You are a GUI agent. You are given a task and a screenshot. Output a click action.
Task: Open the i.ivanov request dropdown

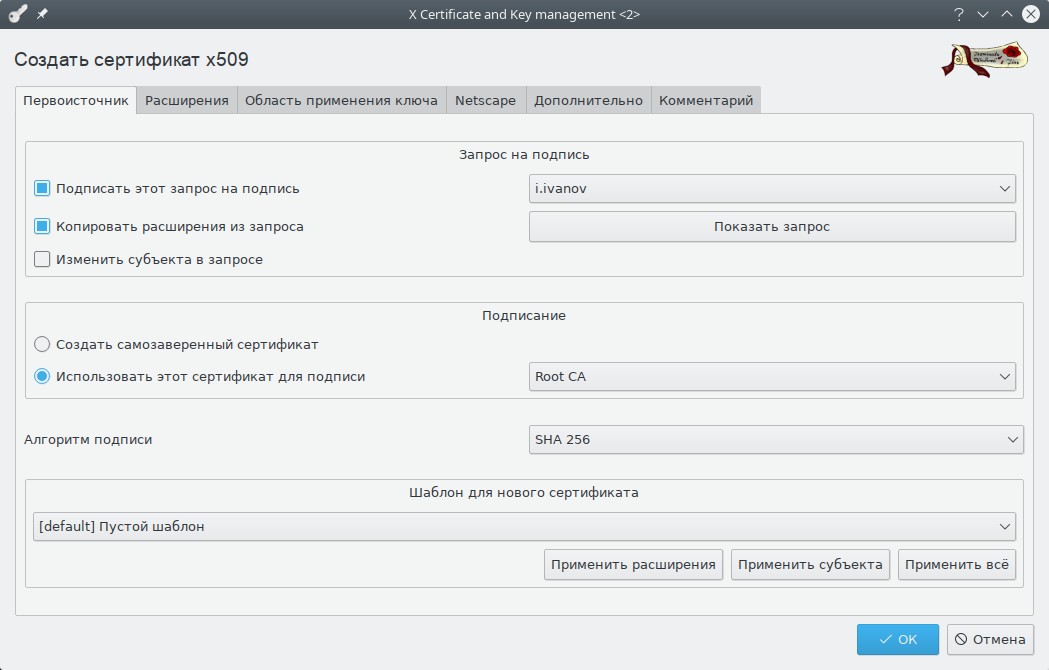coord(771,188)
